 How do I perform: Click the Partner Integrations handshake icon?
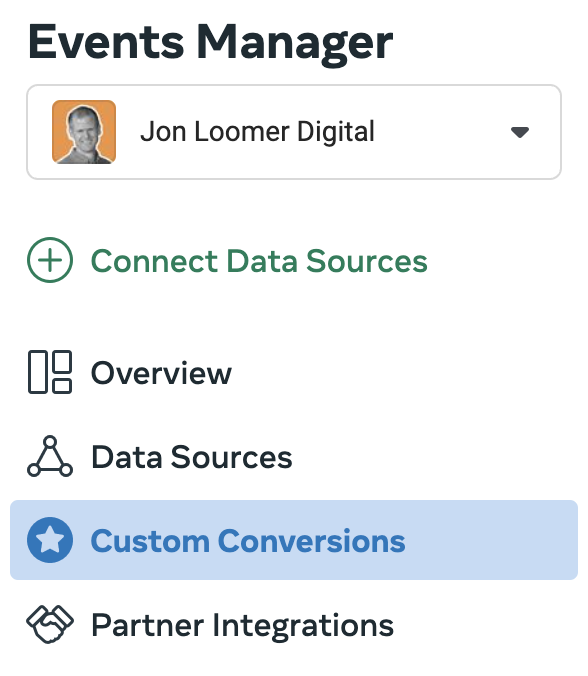(50, 624)
